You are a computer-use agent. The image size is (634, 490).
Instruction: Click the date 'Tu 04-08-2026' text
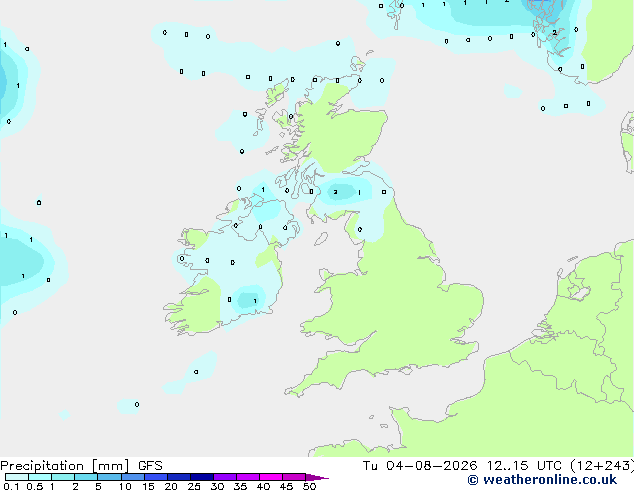[420, 466]
